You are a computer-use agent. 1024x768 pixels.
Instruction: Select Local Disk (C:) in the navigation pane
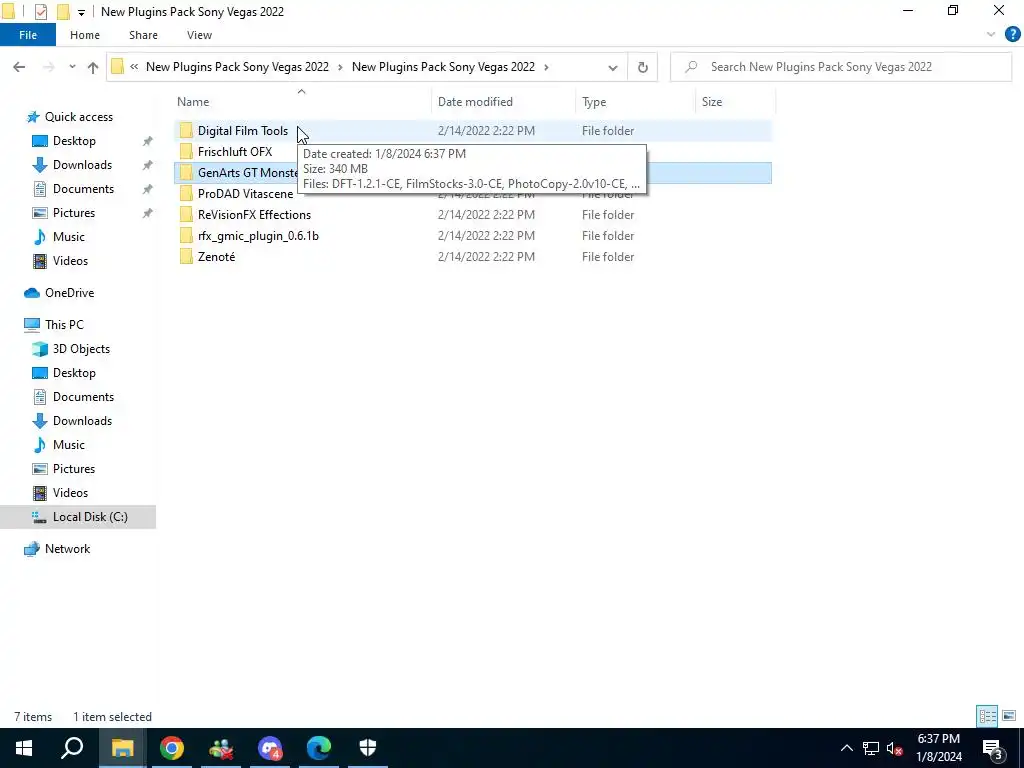tap(78, 517)
